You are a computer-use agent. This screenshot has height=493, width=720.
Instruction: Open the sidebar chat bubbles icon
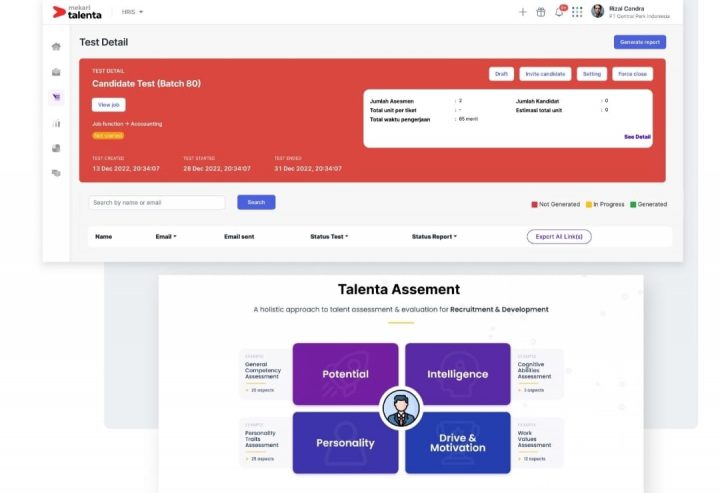click(x=56, y=173)
